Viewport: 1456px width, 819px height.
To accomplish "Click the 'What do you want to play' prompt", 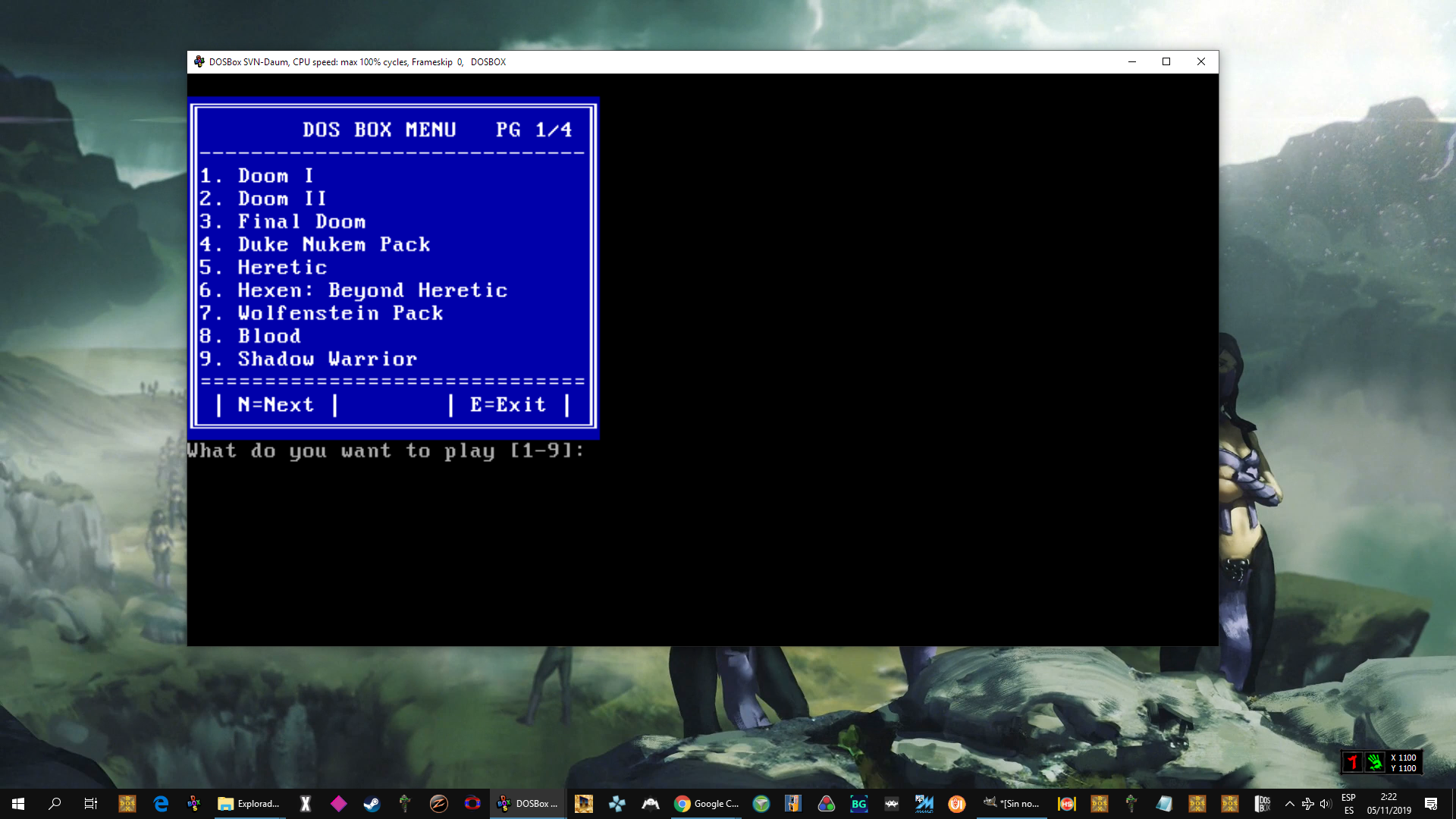I will point(385,451).
